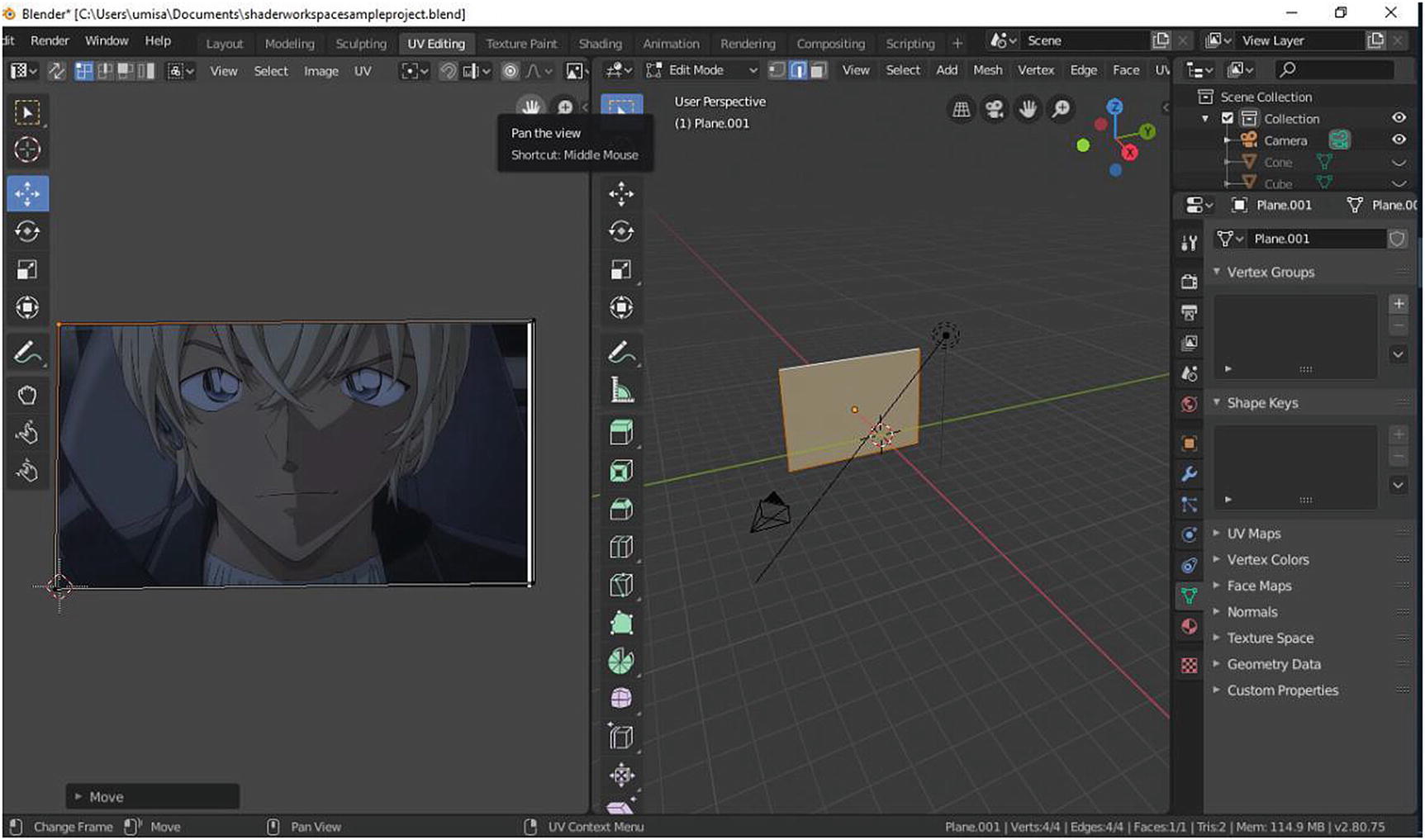Toggle camera view in 3D viewport
The height and width of the screenshot is (840, 1425).
pos(995,109)
